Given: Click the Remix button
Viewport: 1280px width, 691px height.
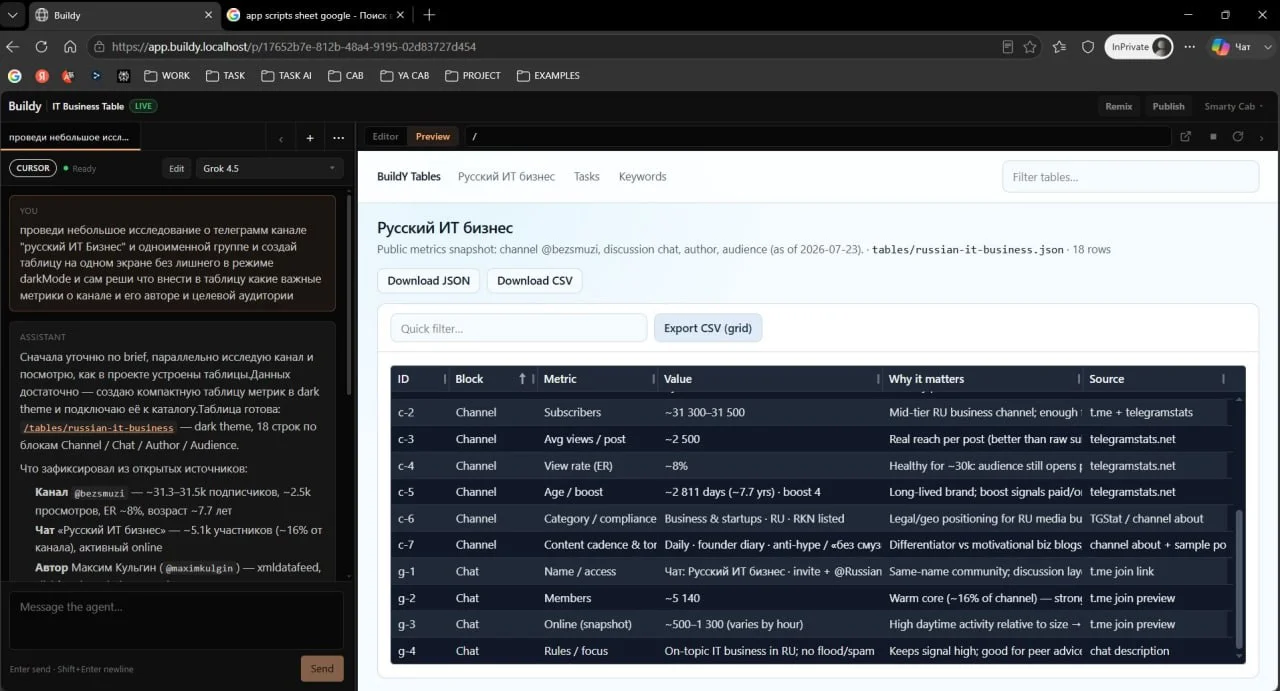Looking at the screenshot, I should [x=1119, y=106].
